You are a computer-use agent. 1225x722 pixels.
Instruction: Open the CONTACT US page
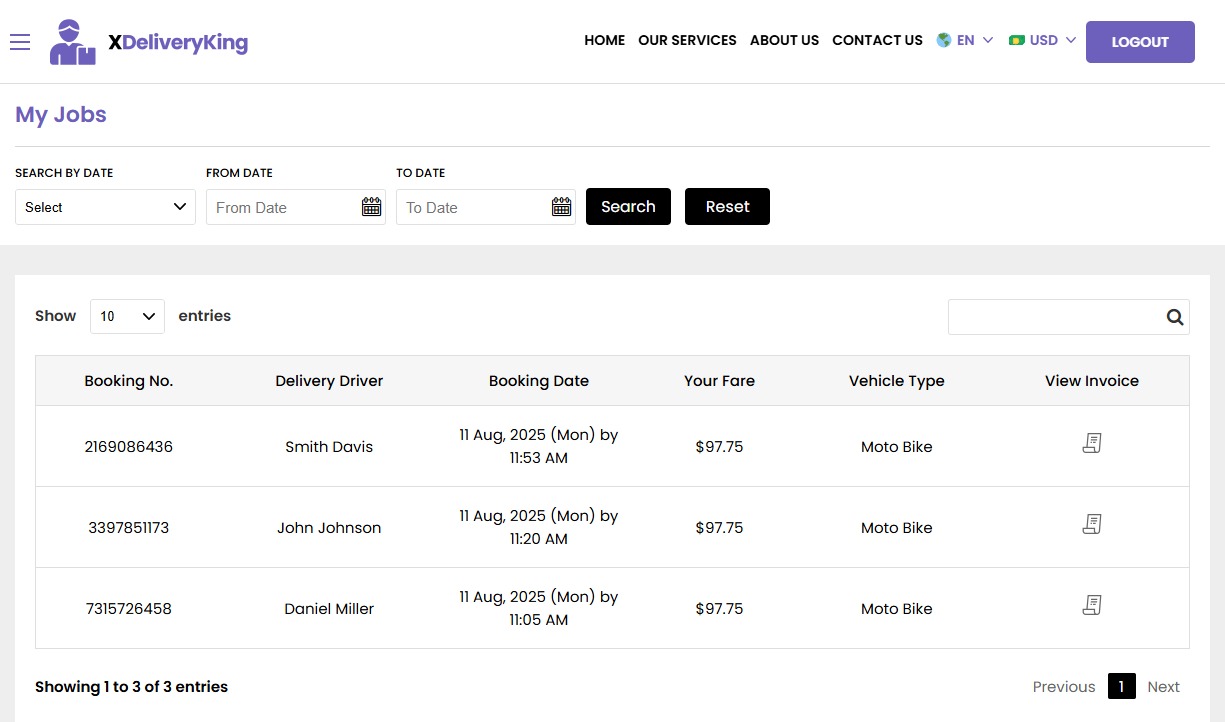[877, 40]
